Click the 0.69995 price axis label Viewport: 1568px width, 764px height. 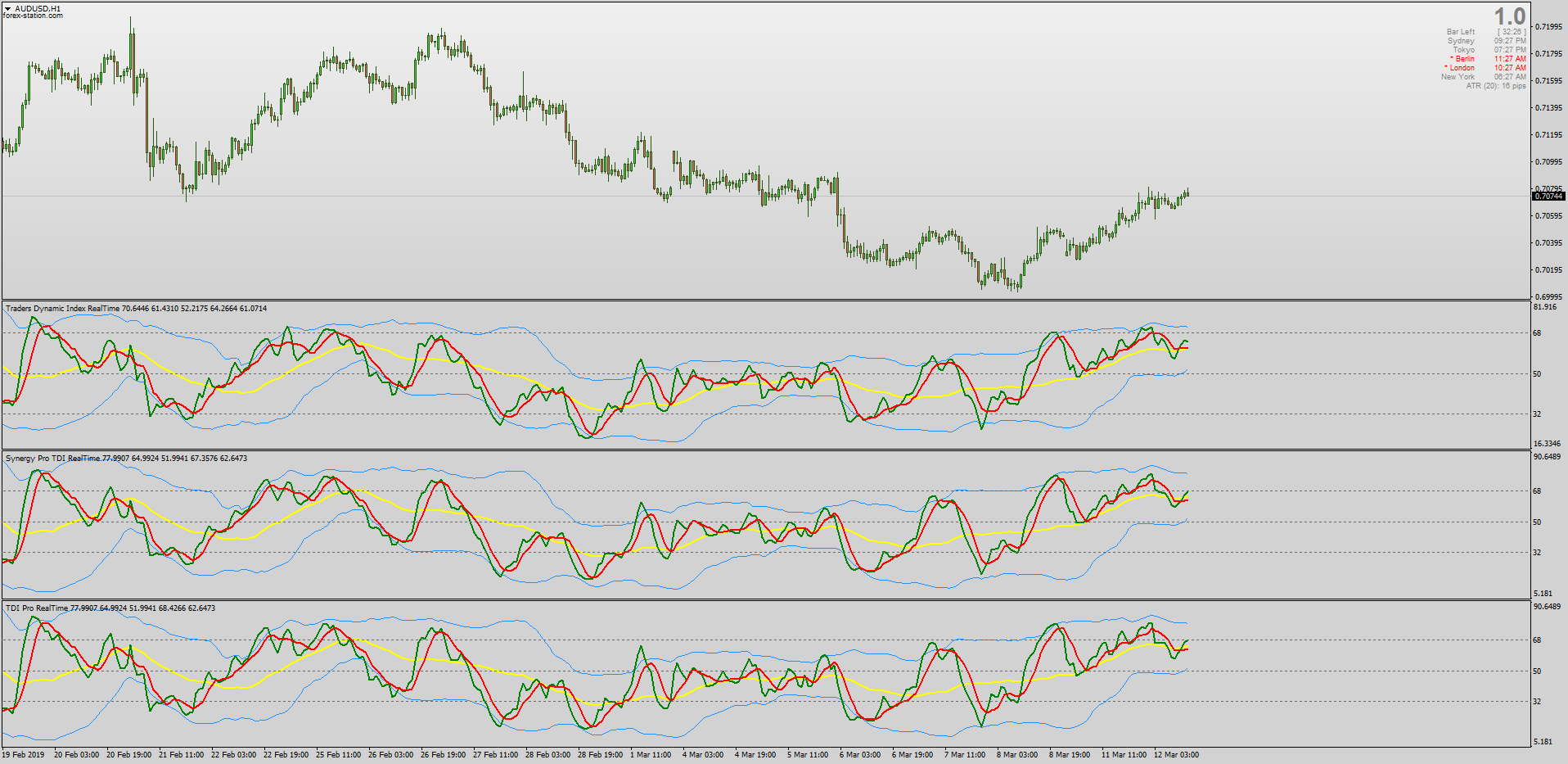[x=1548, y=297]
